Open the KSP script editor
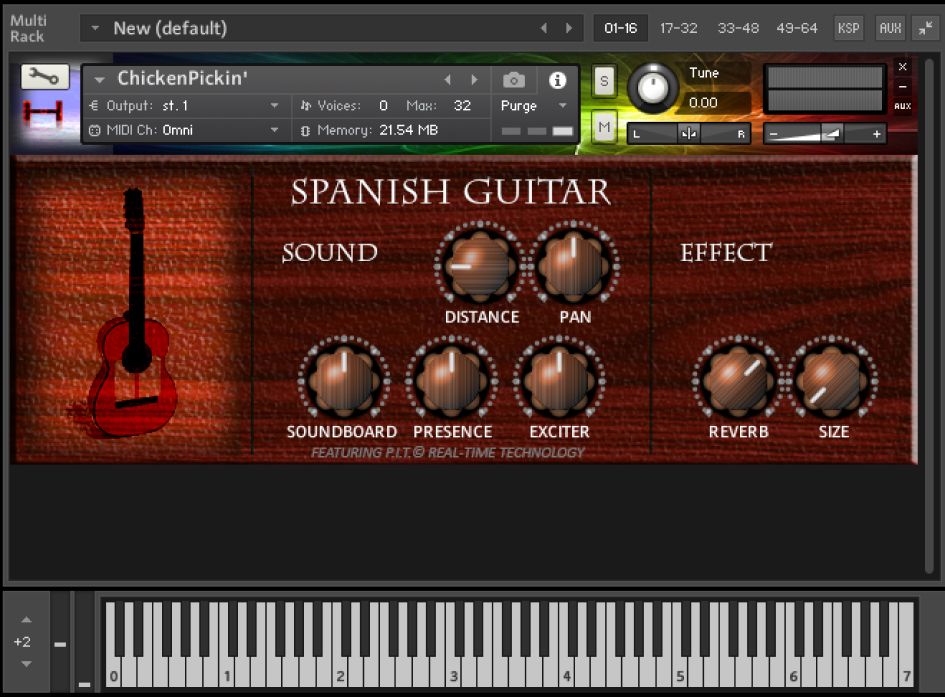Viewport: 945px width, 697px height. pos(848,28)
